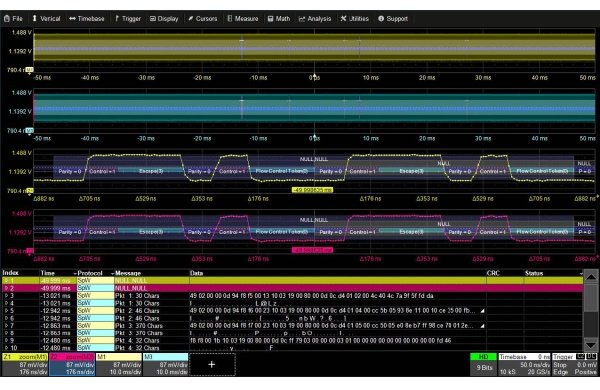This screenshot has height=390, width=600.
Task: Click row 10 time value -12.480 ms
Action: [x=55, y=348]
